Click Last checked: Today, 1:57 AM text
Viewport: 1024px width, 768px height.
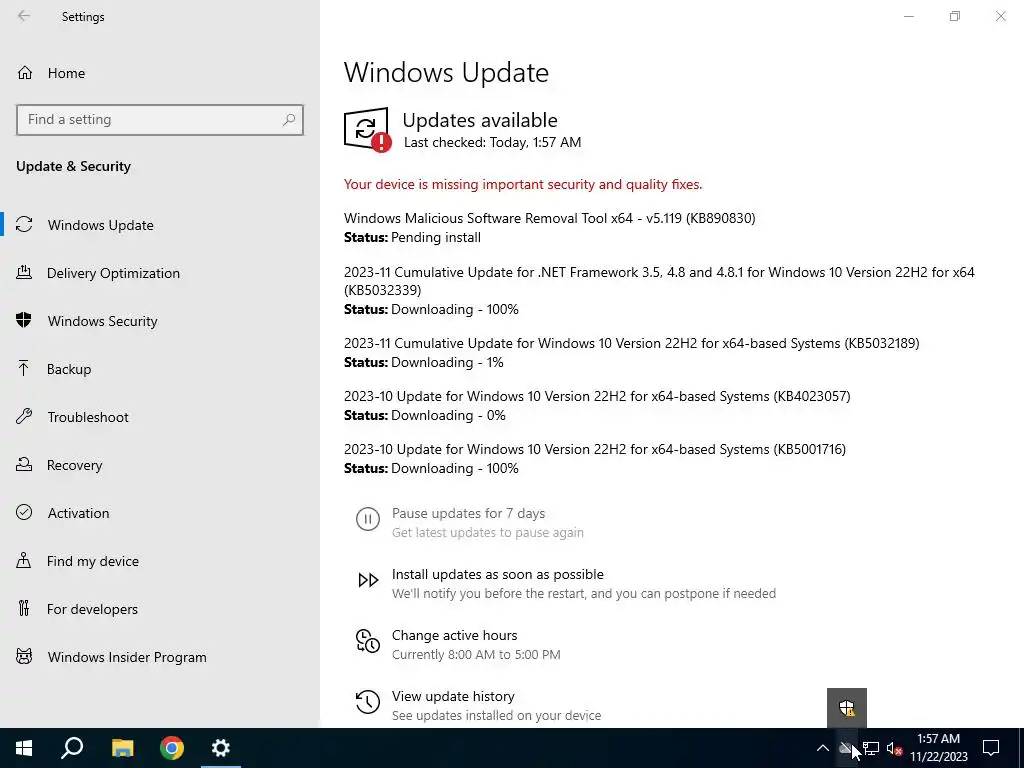(492, 142)
